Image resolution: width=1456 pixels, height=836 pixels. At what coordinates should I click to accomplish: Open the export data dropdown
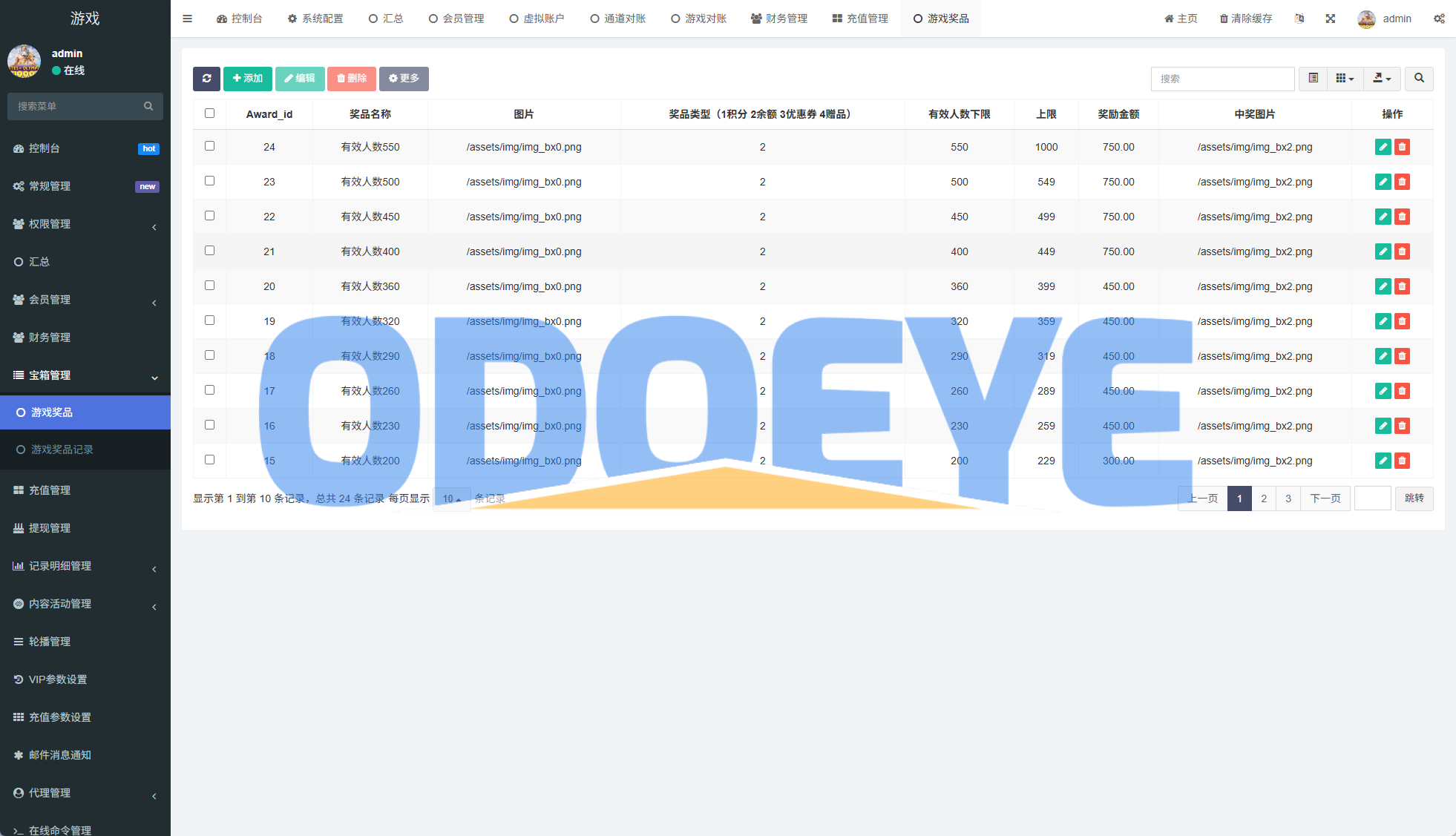1381,79
